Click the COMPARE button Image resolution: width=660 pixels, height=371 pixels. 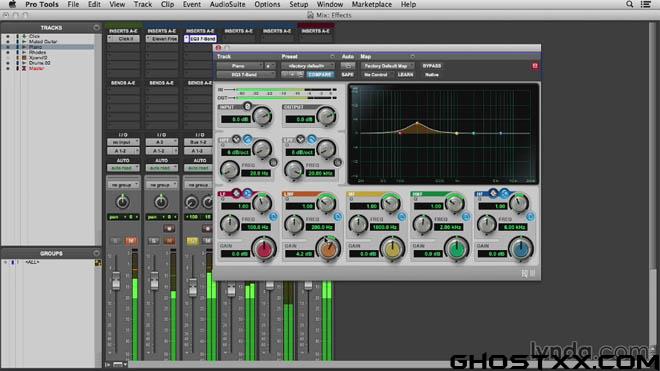319,75
